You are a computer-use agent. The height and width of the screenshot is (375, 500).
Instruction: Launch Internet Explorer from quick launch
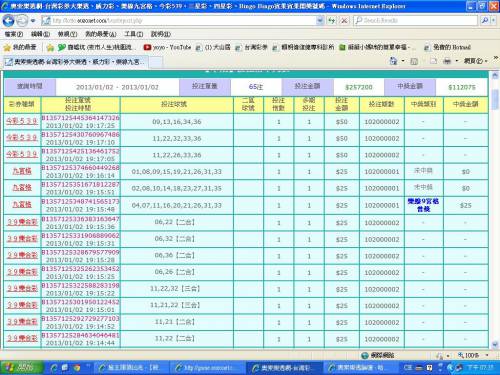(53, 368)
